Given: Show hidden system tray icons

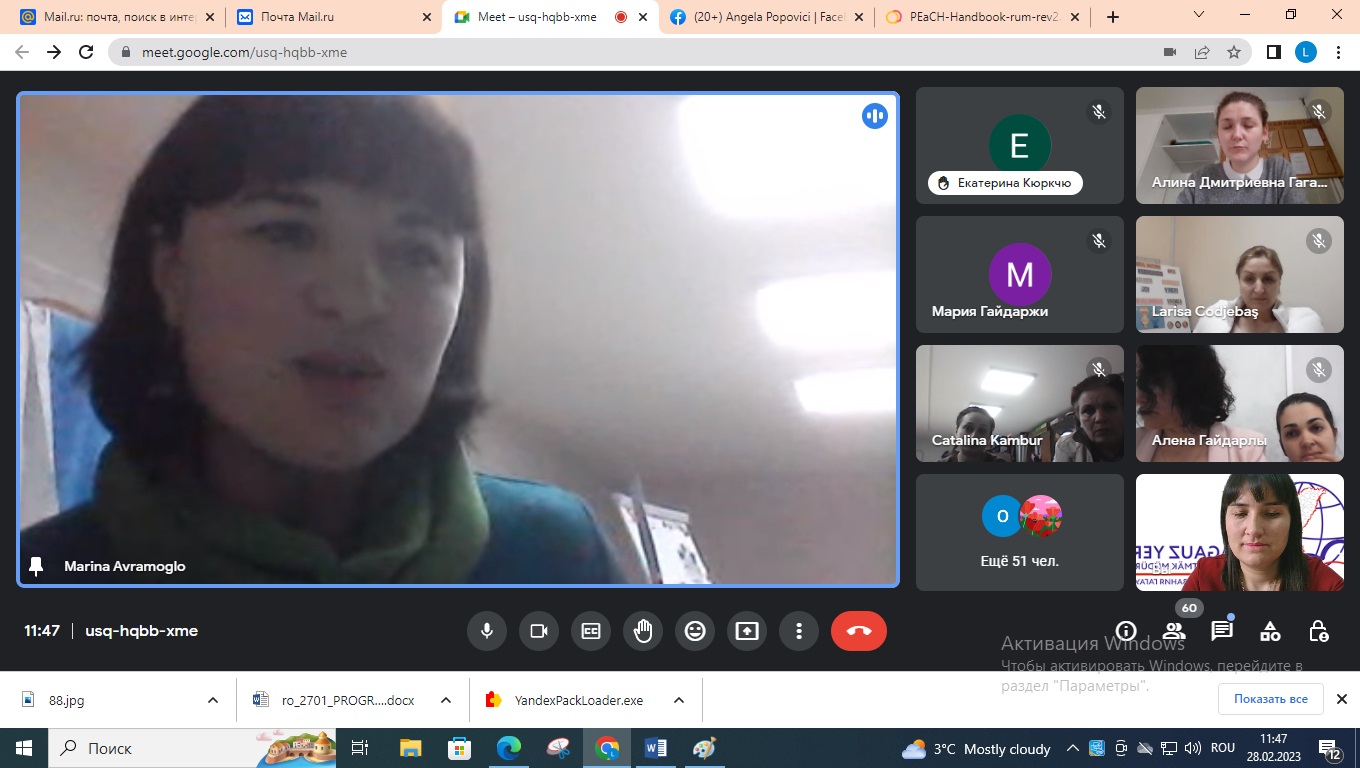Looking at the screenshot, I should pyautogui.click(x=1073, y=748).
